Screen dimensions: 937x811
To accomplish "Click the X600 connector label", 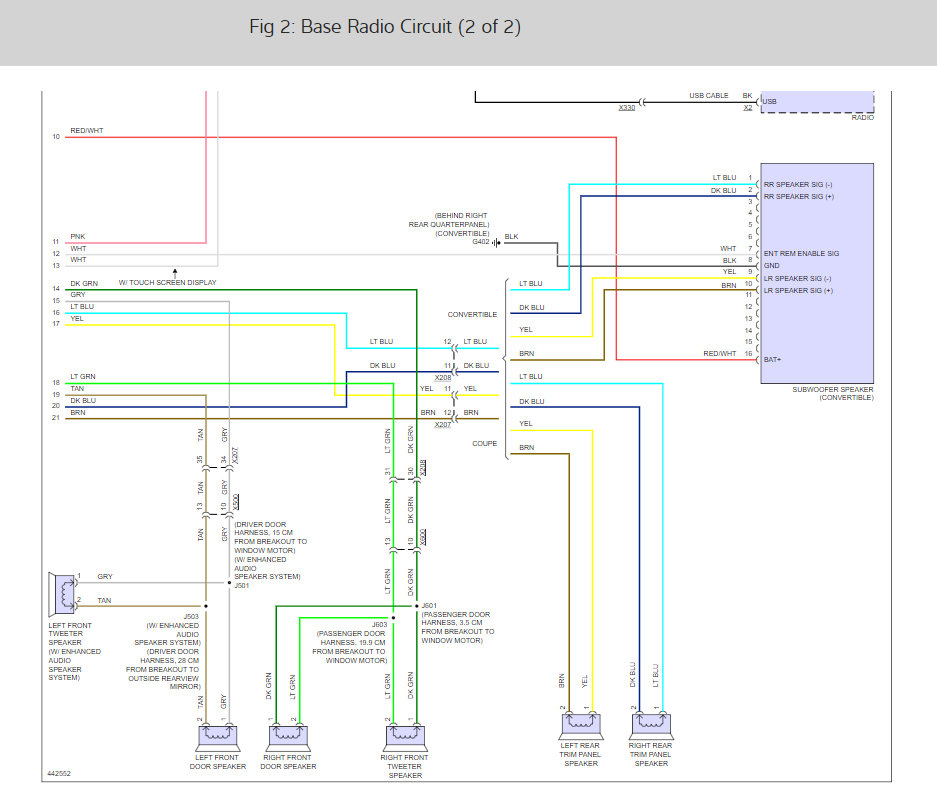I will pyautogui.click(x=423, y=537).
